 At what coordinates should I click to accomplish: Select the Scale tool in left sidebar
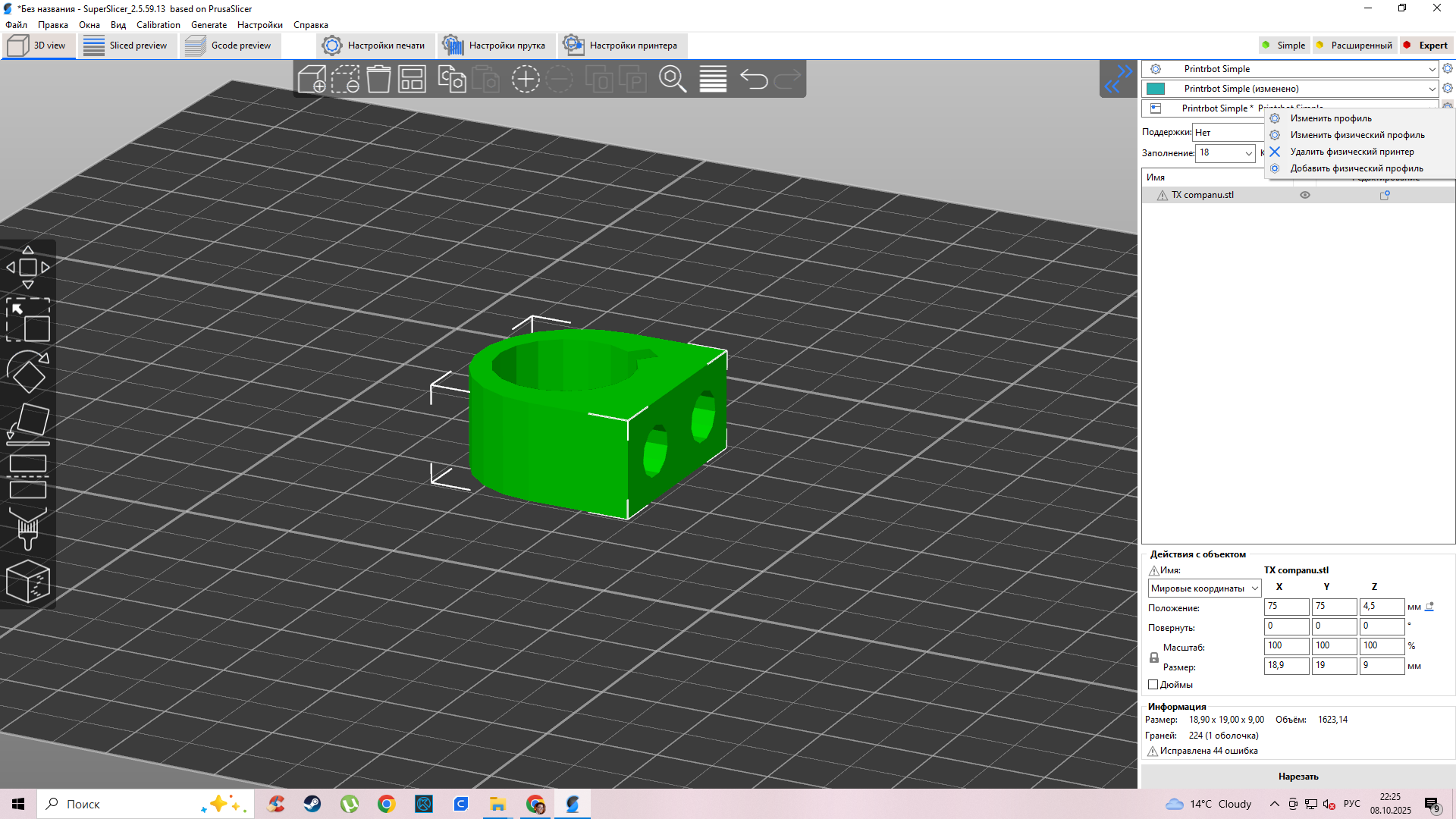tap(28, 319)
